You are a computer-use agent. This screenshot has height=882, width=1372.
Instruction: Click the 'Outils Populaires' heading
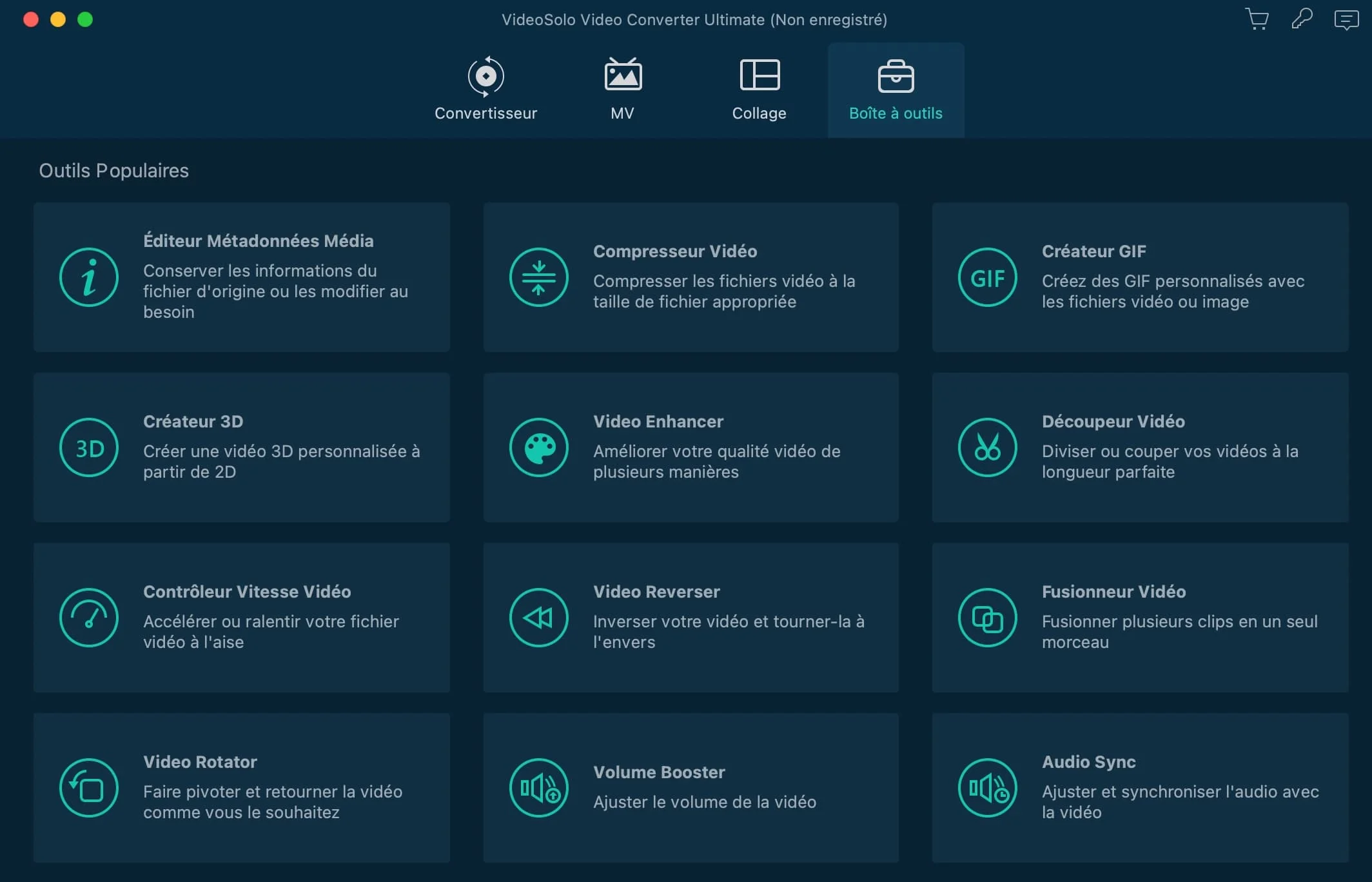point(113,171)
